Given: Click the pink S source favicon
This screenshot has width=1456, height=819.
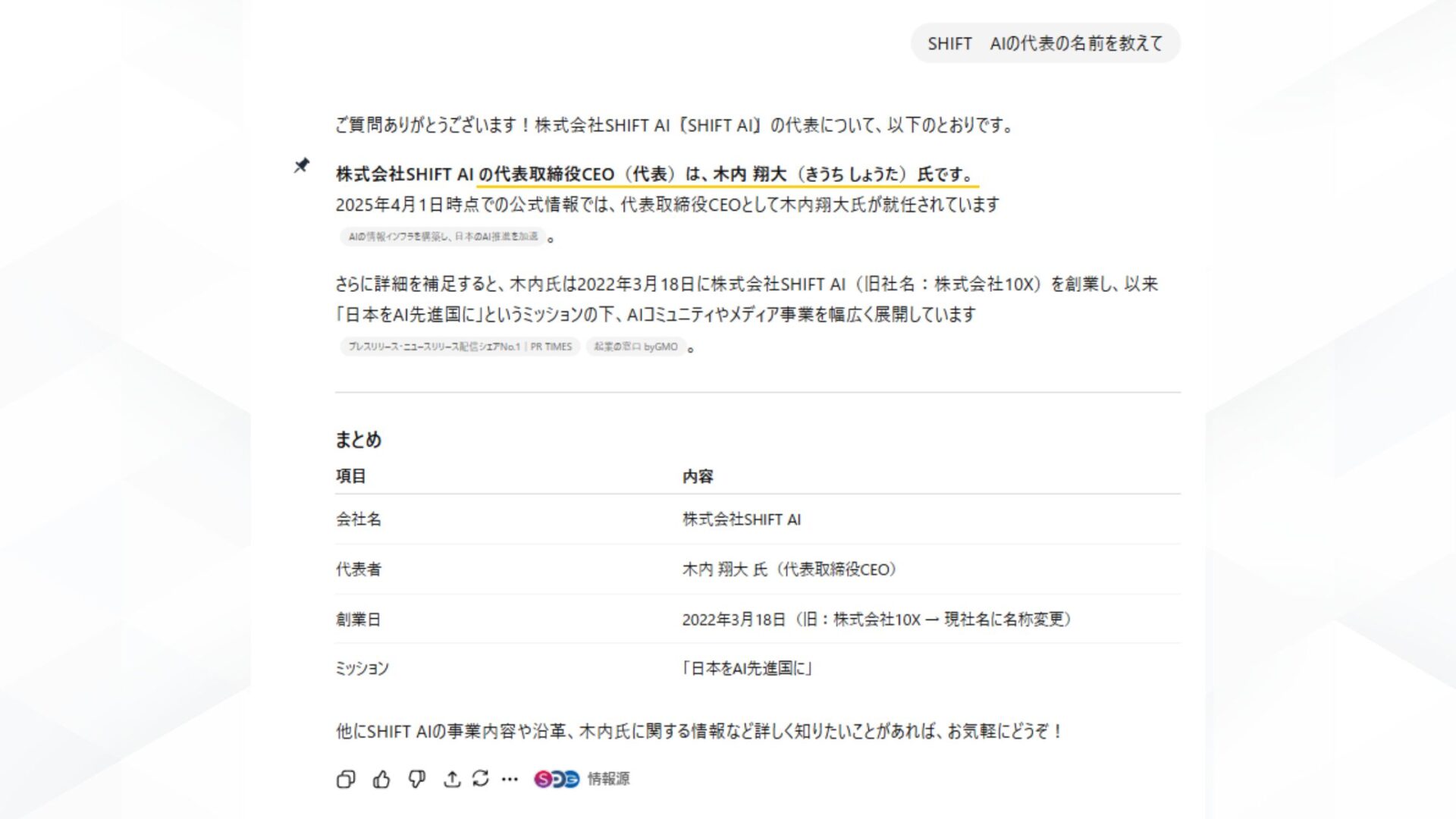Looking at the screenshot, I should 543,779.
